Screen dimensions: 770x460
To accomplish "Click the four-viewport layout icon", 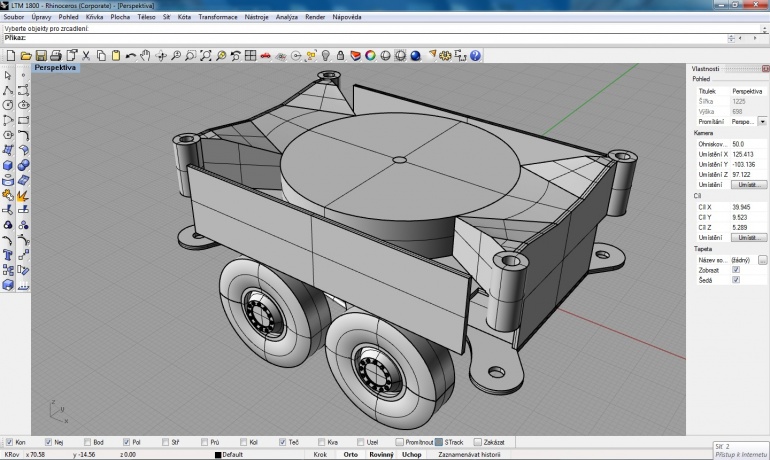I will tap(250, 55).
